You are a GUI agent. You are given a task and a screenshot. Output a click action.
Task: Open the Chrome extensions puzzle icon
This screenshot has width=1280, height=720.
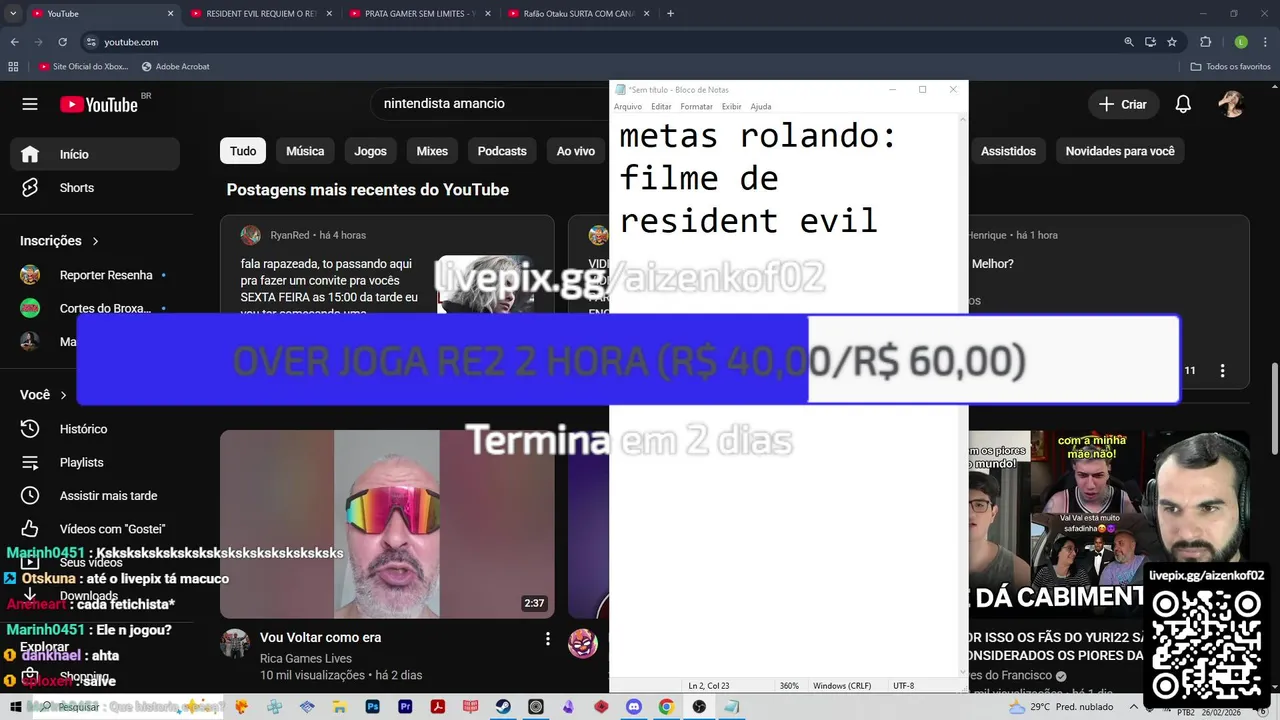[x=1205, y=42]
